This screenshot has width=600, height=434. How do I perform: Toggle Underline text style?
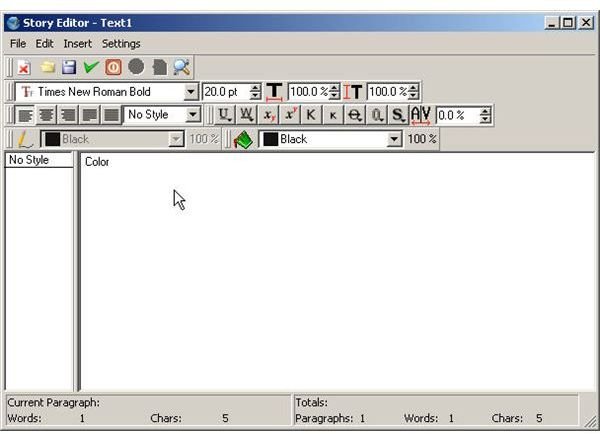[x=224, y=115]
